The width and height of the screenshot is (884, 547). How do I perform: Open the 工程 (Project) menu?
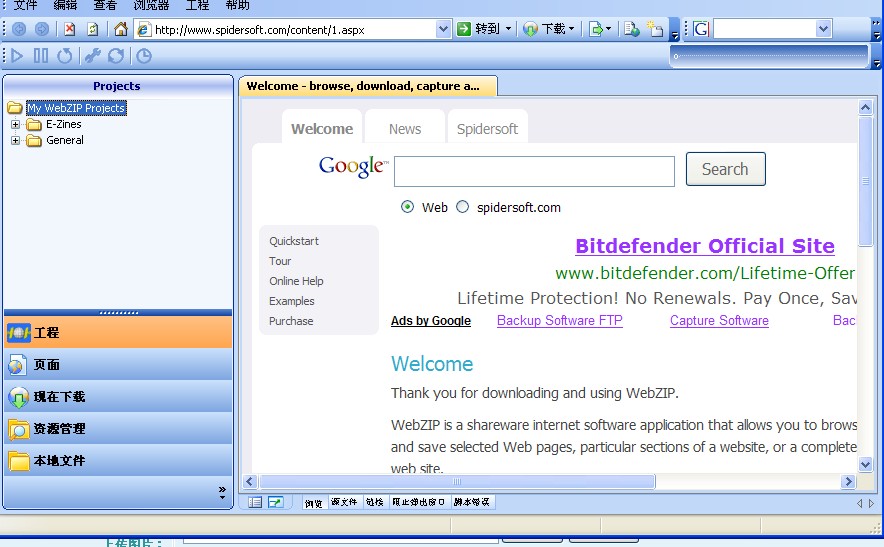[197, 6]
